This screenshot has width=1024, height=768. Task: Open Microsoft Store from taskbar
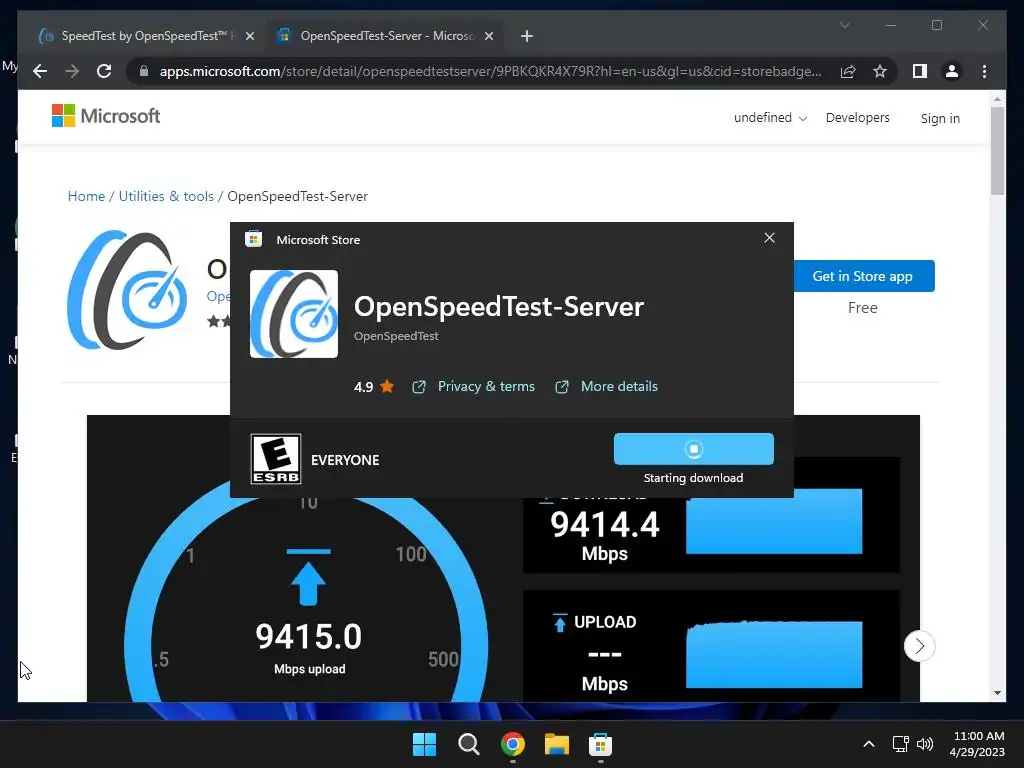(600, 744)
